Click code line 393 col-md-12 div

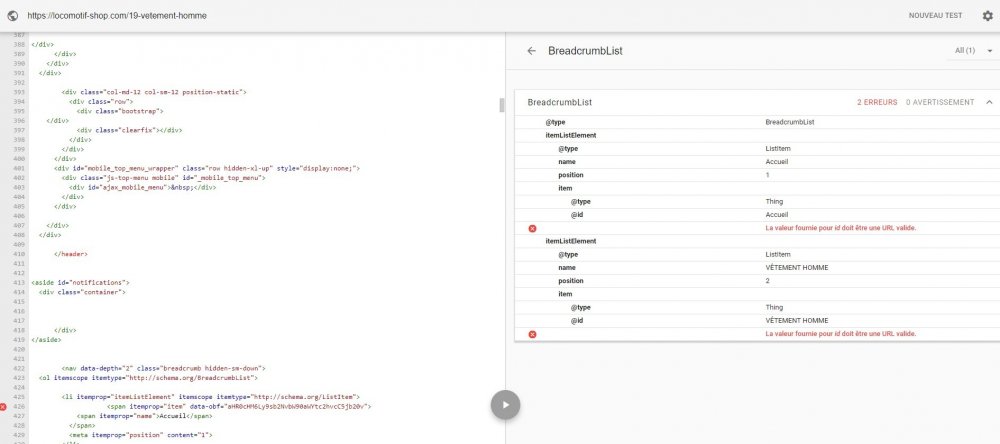pyautogui.click(x=154, y=92)
